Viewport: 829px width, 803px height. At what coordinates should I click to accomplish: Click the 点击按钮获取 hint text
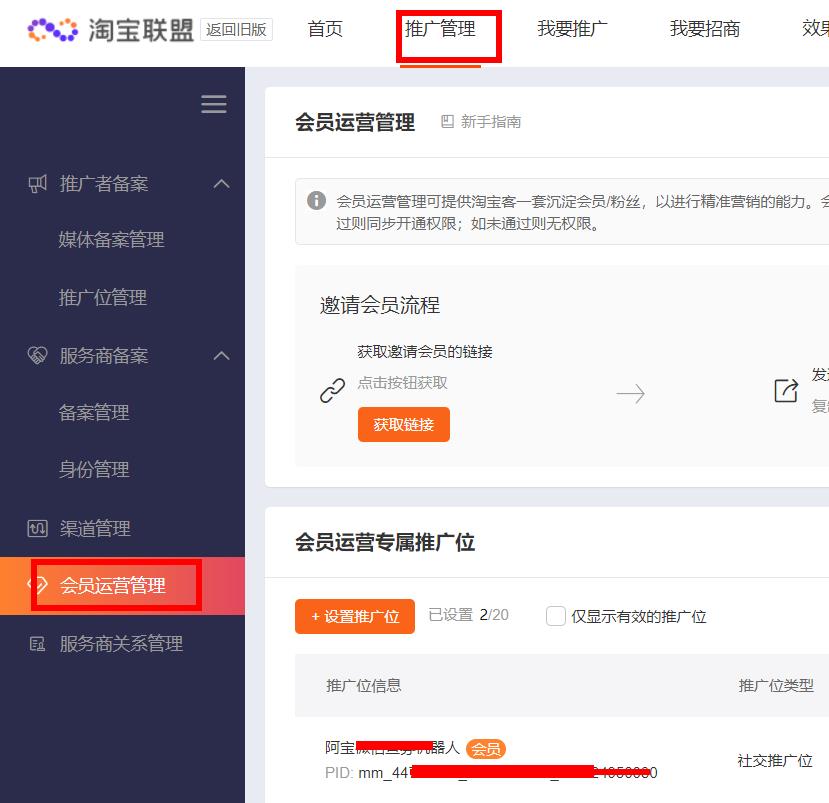[x=402, y=382]
